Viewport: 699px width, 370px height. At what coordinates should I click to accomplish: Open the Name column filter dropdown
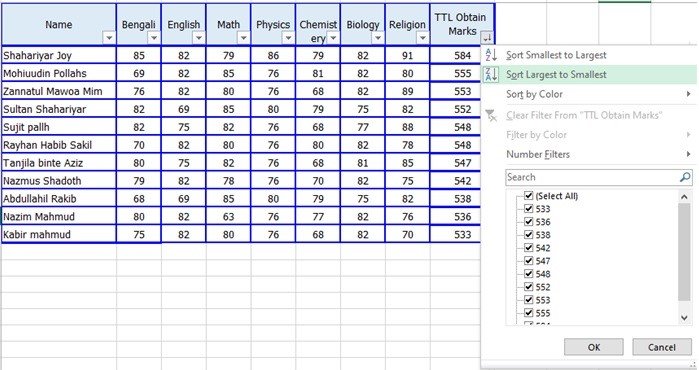pos(109,38)
